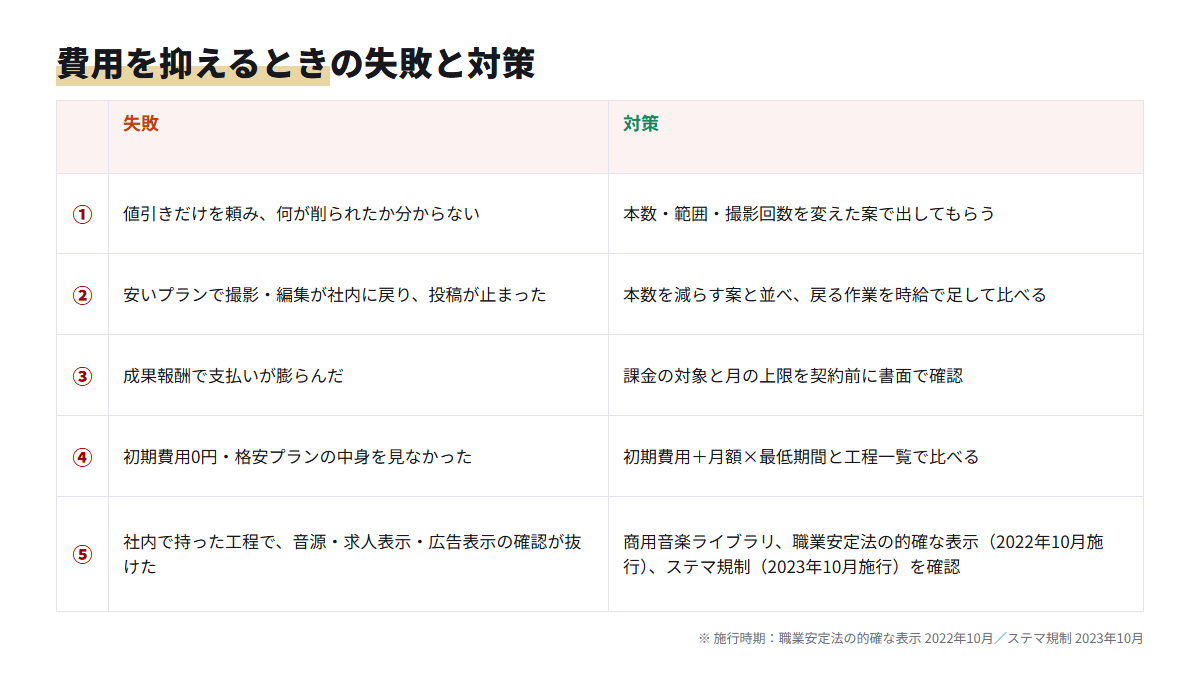This screenshot has width=1200, height=675.
Task: Select the cell 値引きだけを頼み、何が削られたか分からない
Action: (358, 214)
